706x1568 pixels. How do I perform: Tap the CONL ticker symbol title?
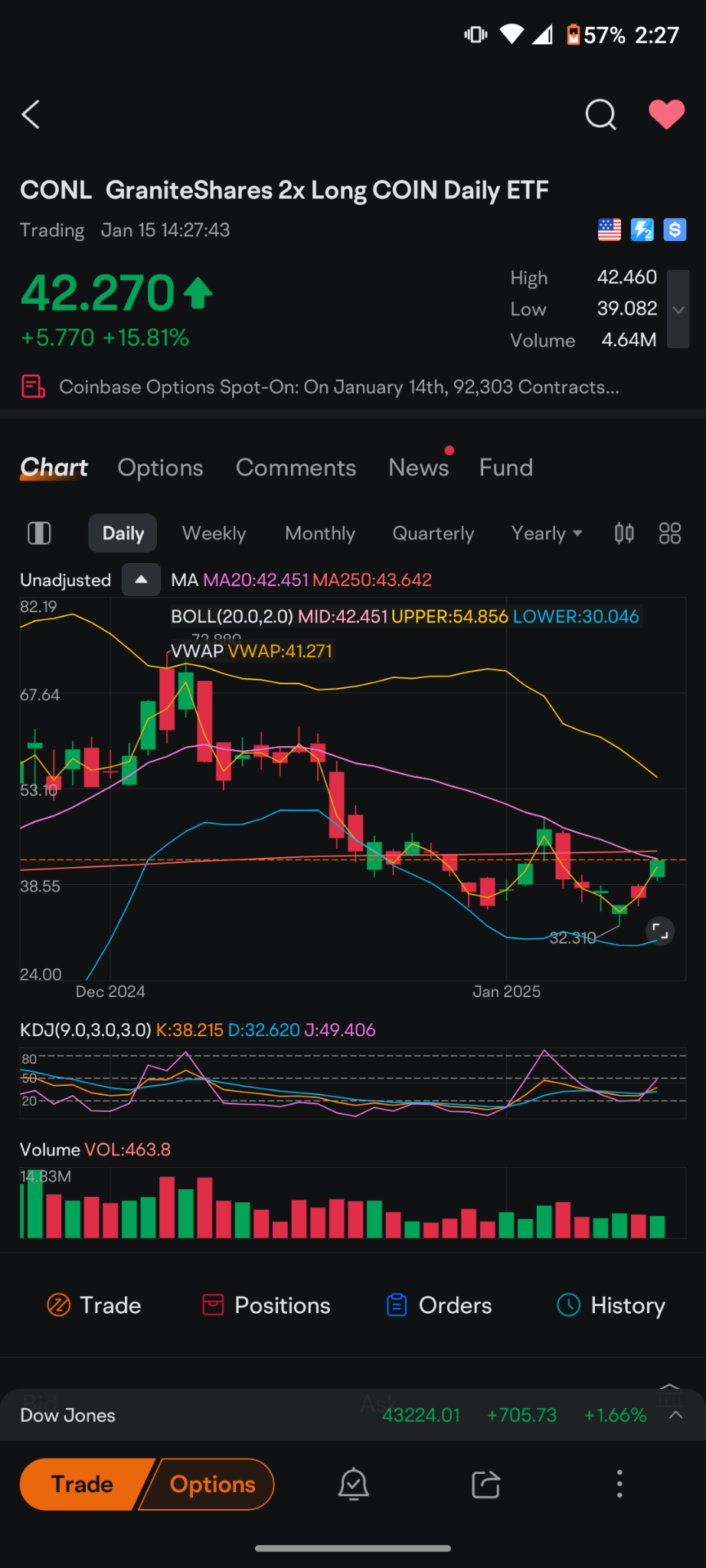[56, 190]
